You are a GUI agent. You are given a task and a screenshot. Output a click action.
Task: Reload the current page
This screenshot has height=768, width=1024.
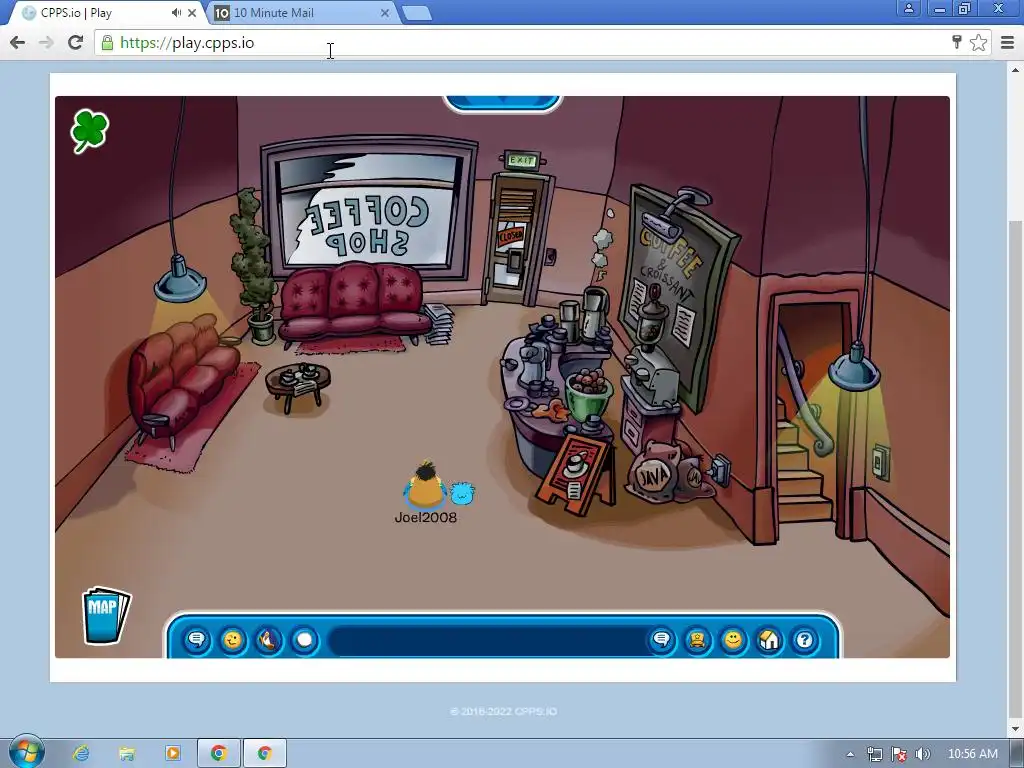(x=76, y=42)
